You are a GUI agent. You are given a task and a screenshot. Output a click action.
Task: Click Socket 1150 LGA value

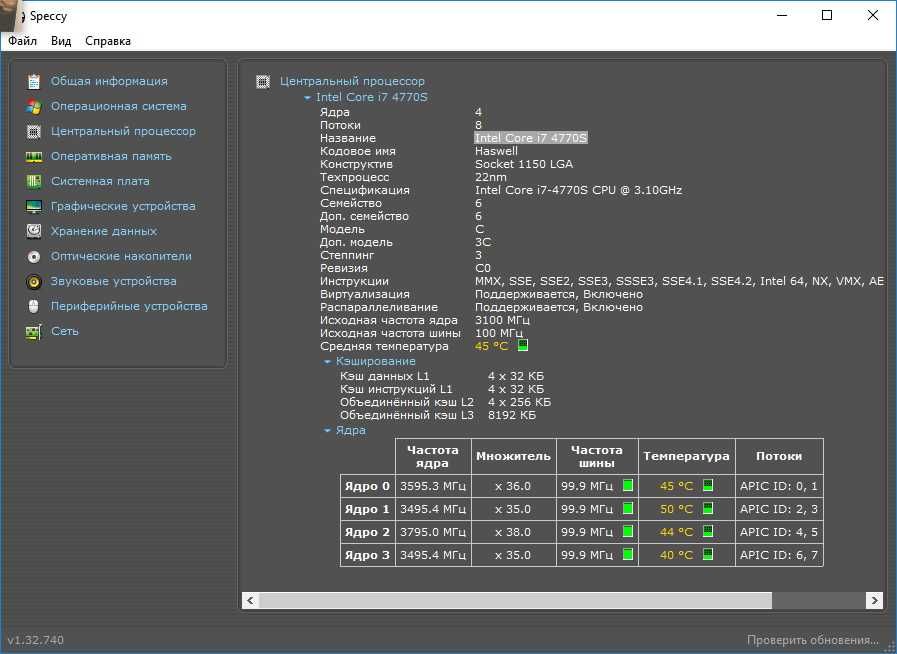[x=523, y=164]
